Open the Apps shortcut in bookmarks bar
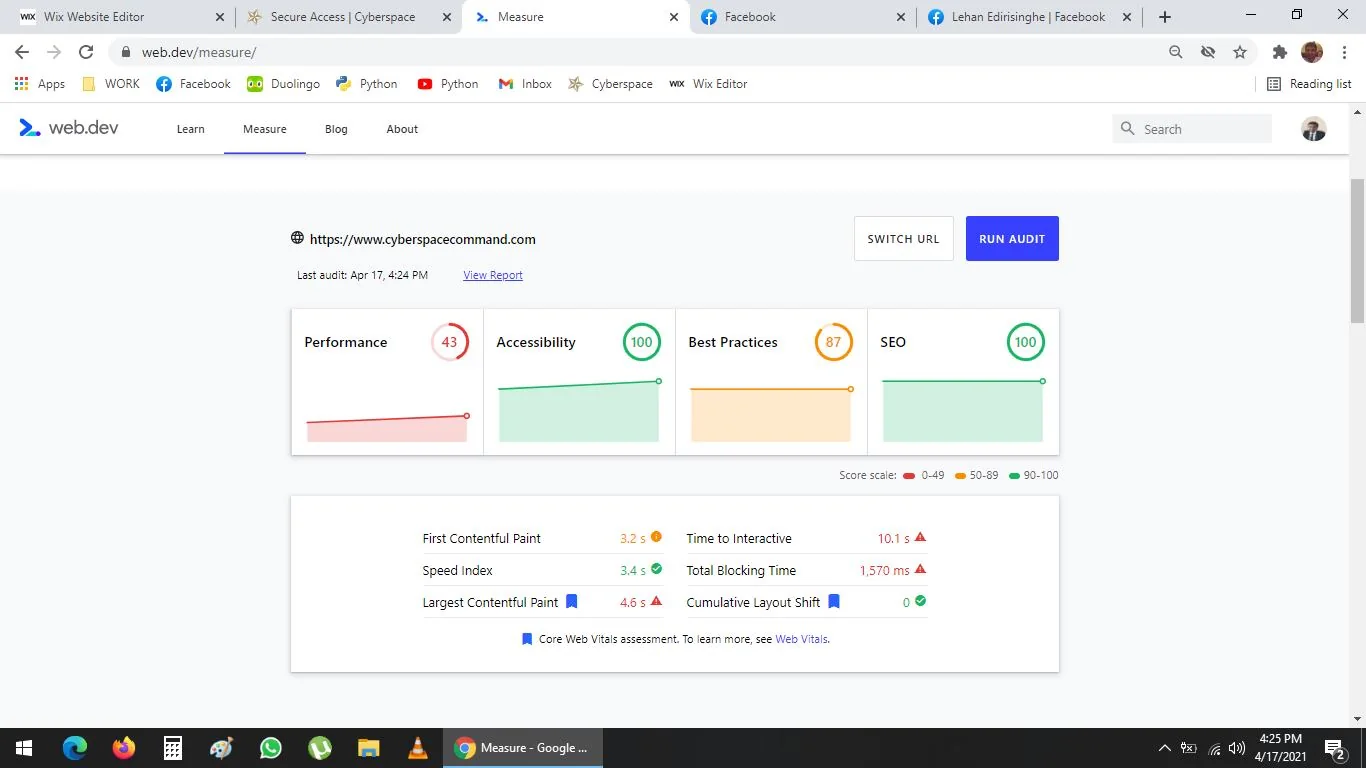The image size is (1366, 768). (40, 84)
